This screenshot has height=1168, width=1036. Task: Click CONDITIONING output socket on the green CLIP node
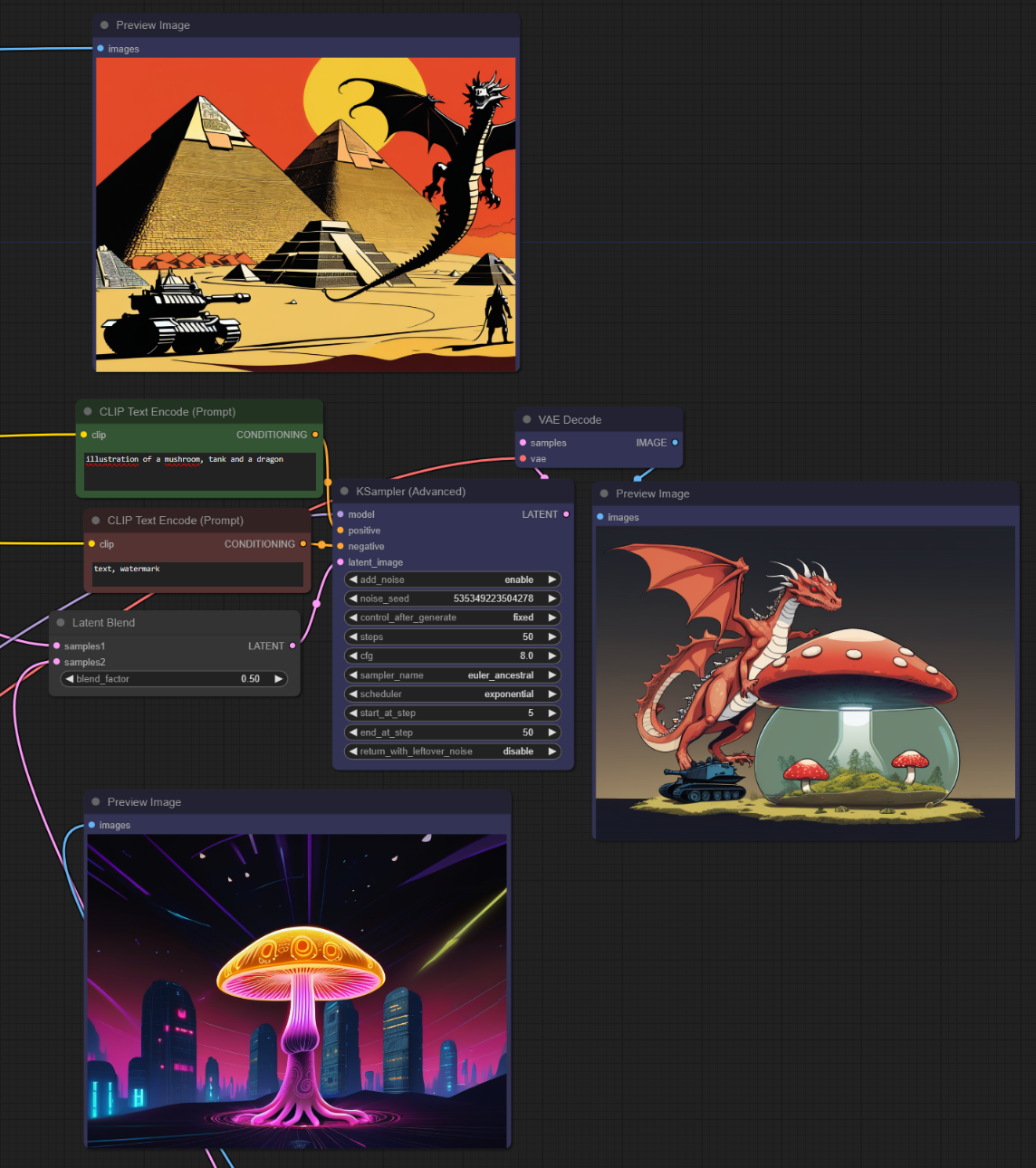click(315, 435)
